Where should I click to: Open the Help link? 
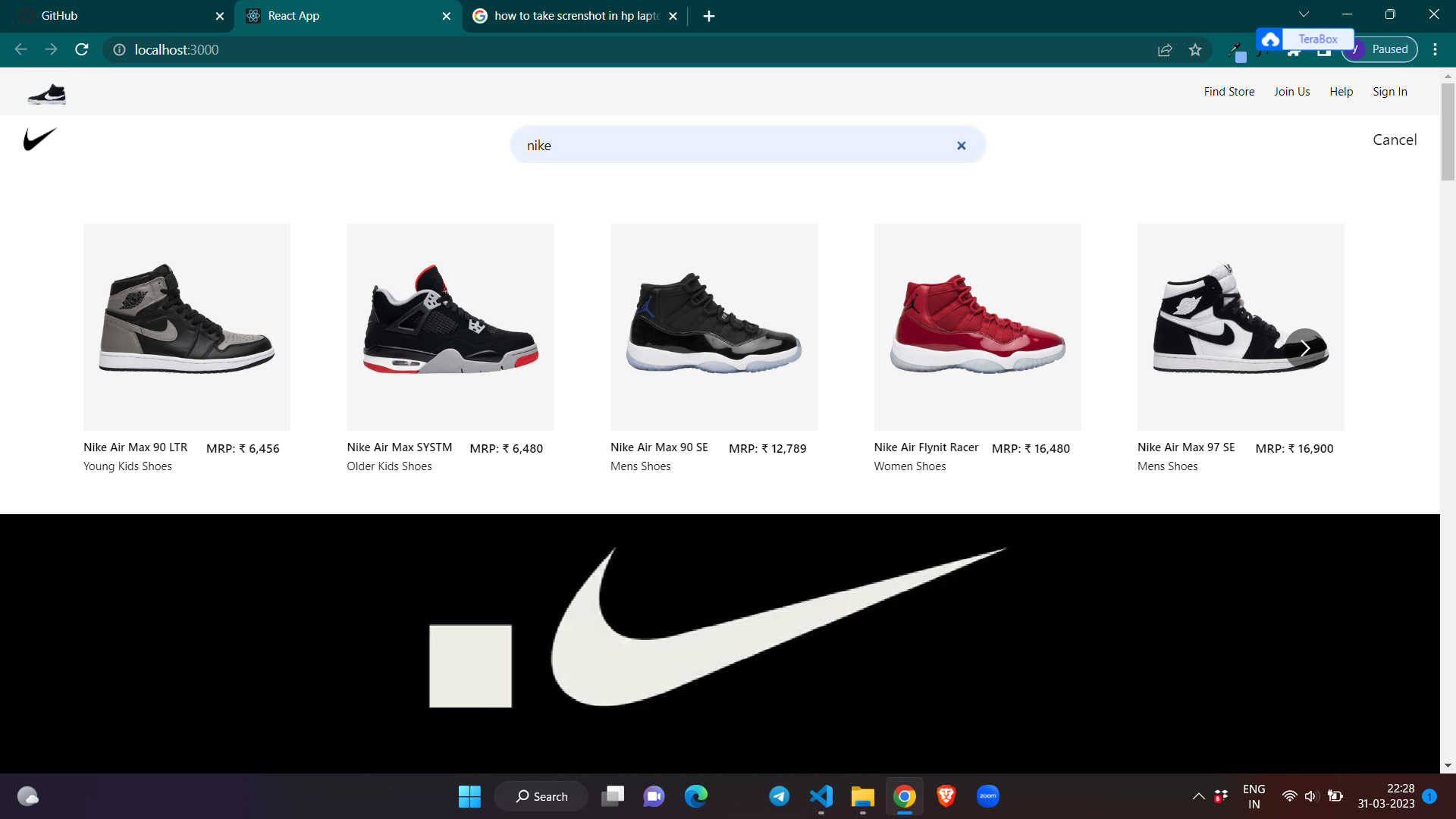click(x=1341, y=92)
